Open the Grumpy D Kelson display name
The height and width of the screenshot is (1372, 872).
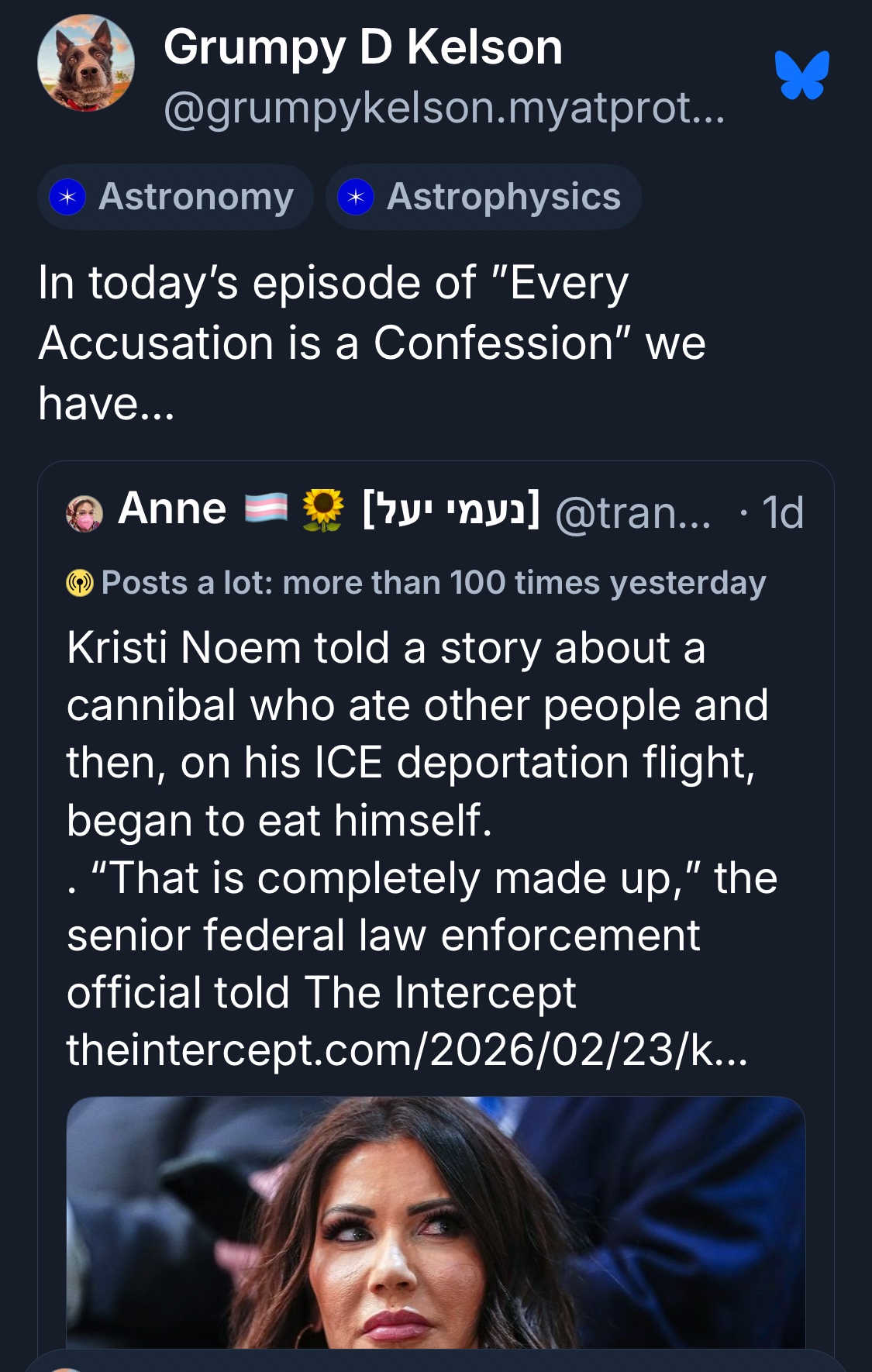pyautogui.click(x=363, y=48)
